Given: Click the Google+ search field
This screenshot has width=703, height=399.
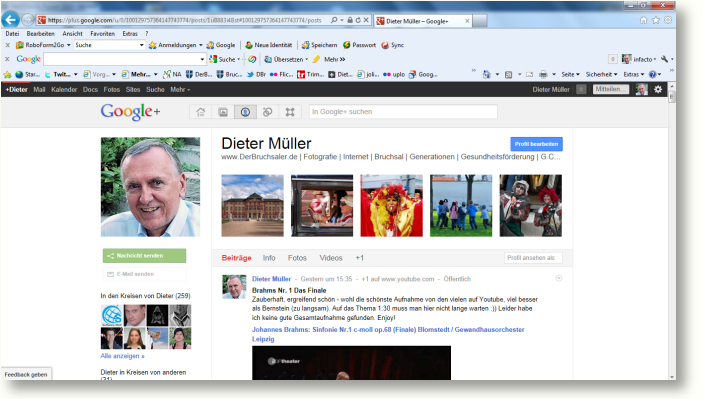Looking at the screenshot, I should 403,112.
